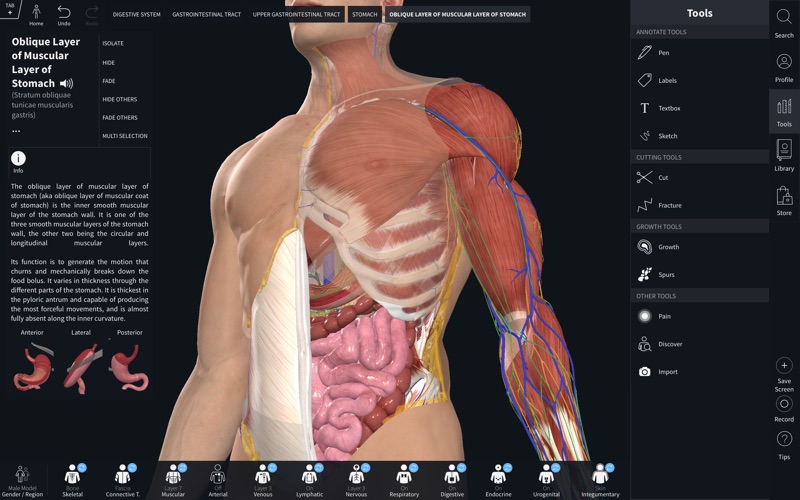The image size is (800, 500).
Task: Save the current screen
Action: coord(784,374)
